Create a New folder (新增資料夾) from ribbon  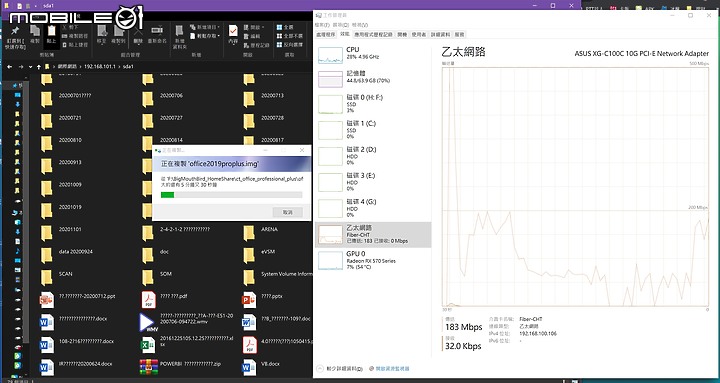pos(180,37)
